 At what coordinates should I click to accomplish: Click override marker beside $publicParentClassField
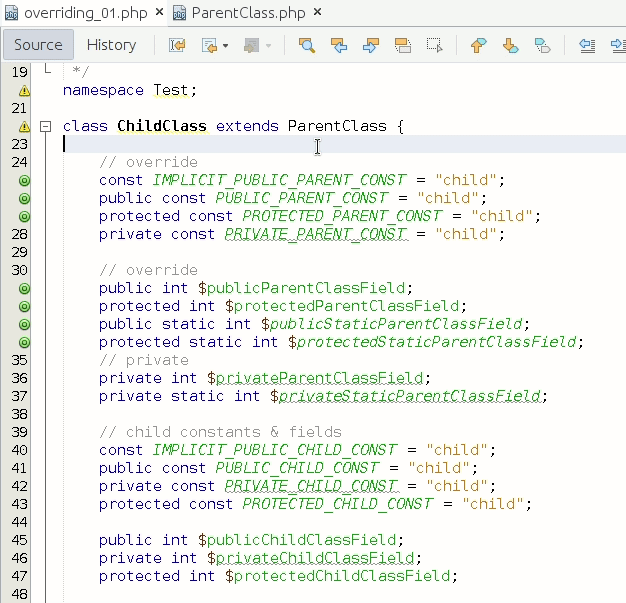click(24, 288)
